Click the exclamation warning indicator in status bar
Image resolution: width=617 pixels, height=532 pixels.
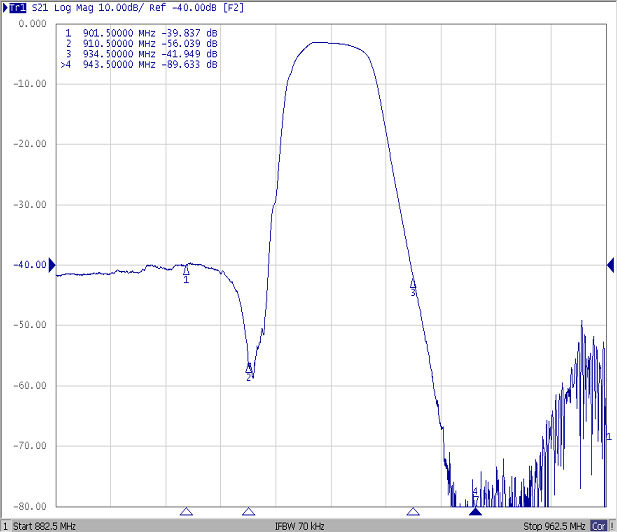(x=611, y=525)
